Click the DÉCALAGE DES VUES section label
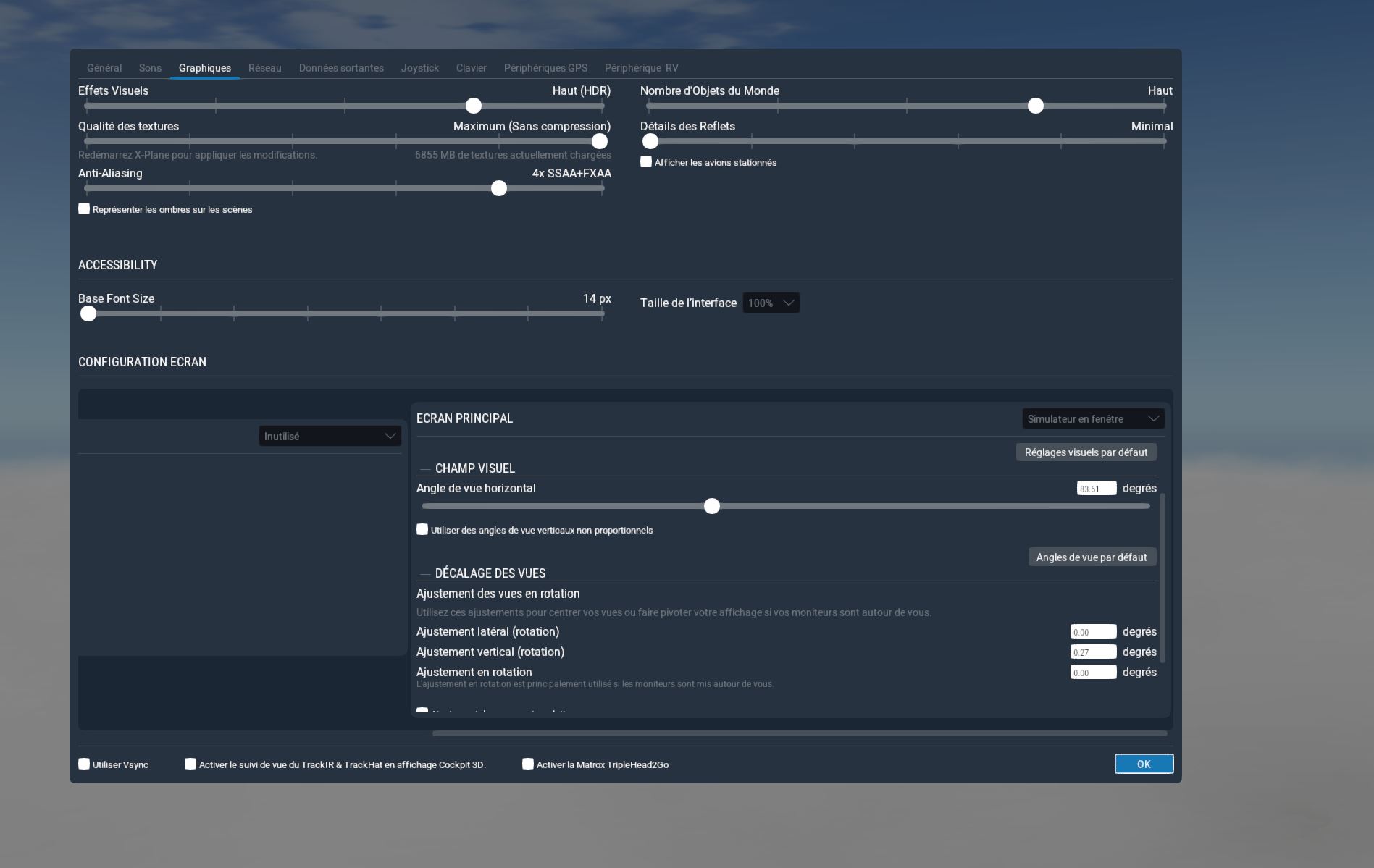This screenshot has height=868, width=1374. coord(490,573)
